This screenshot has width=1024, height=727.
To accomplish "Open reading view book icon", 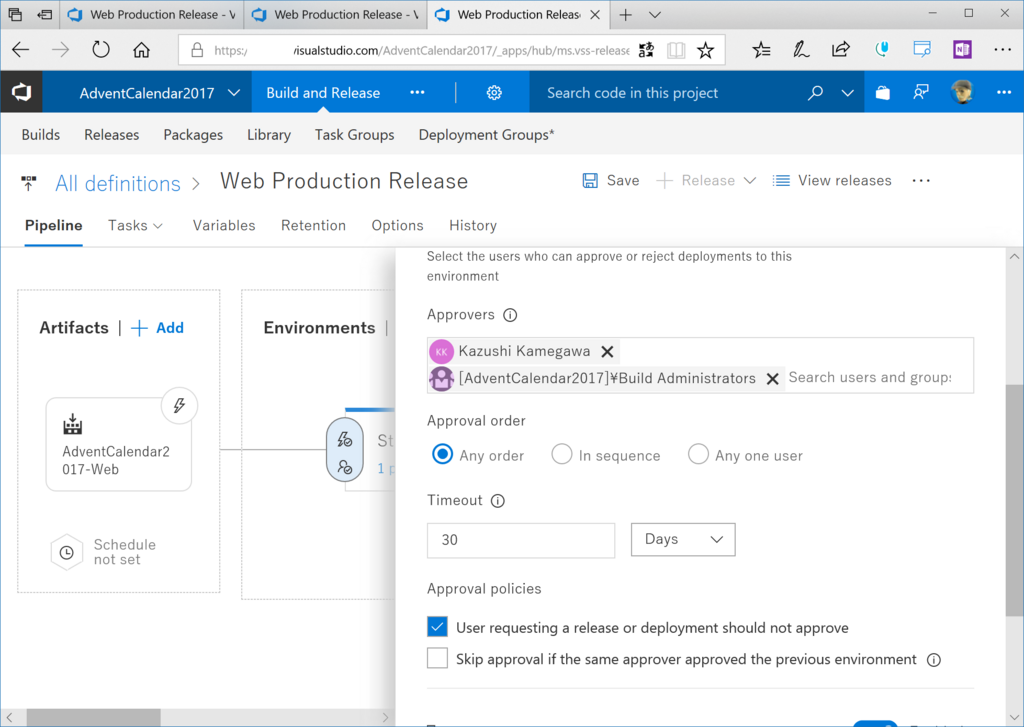I will tap(676, 50).
